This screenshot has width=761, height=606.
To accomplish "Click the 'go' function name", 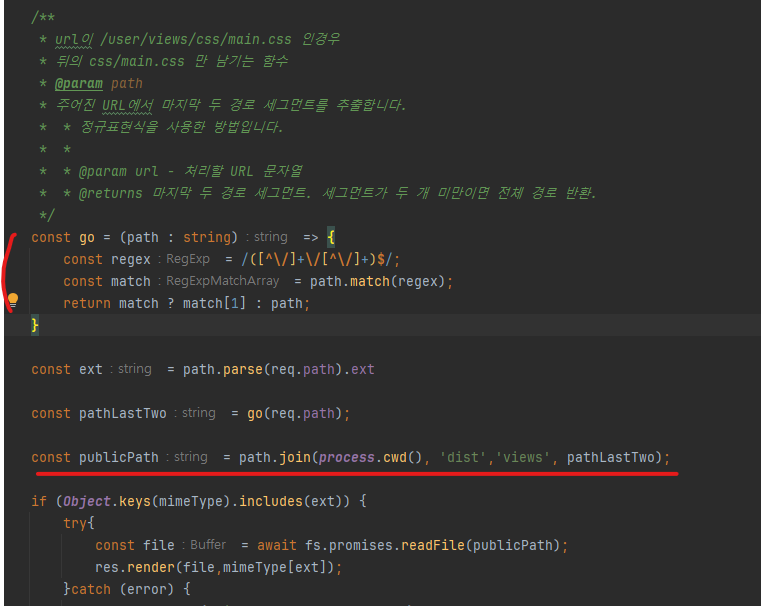I will coord(87,238).
